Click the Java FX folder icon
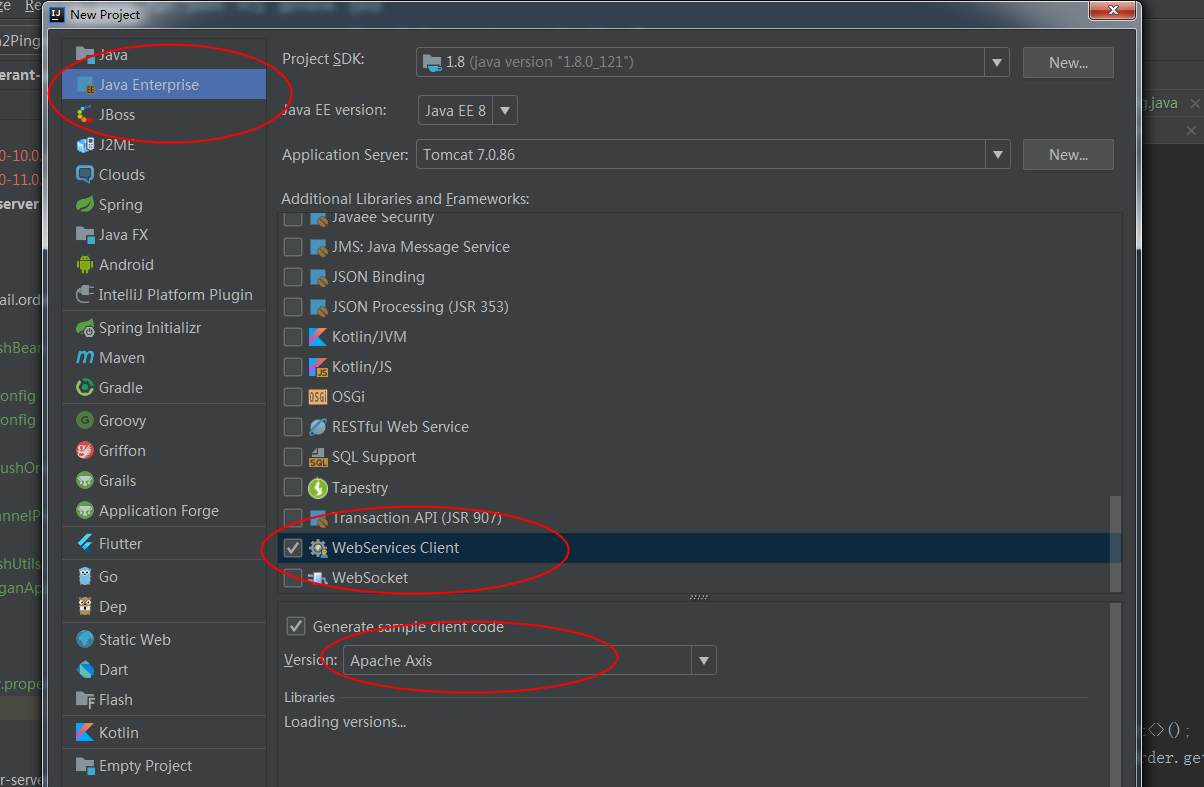The height and width of the screenshot is (787, 1204). (85, 235)
